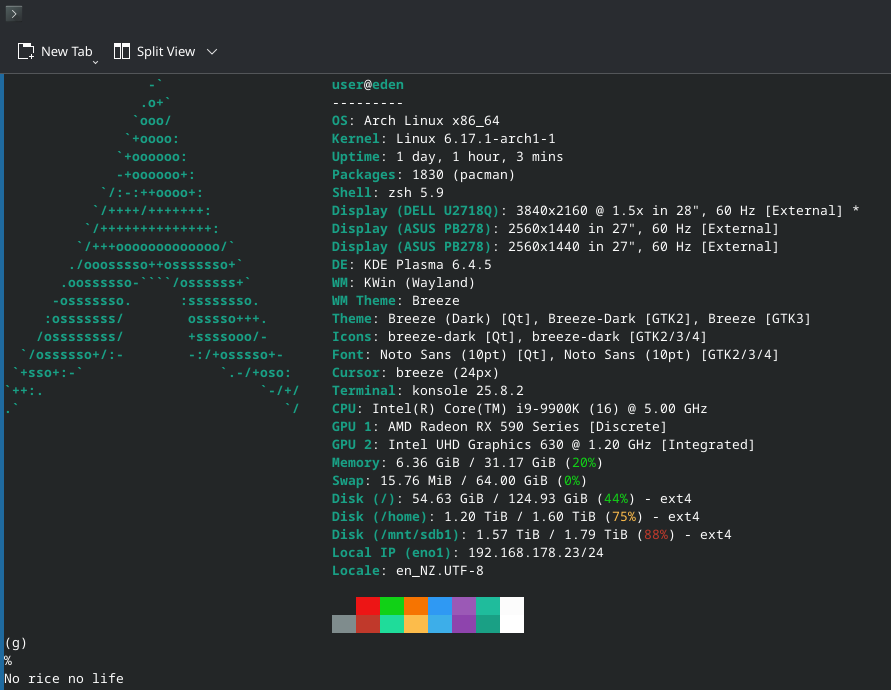Click the bright blue color block

[440, 606]
